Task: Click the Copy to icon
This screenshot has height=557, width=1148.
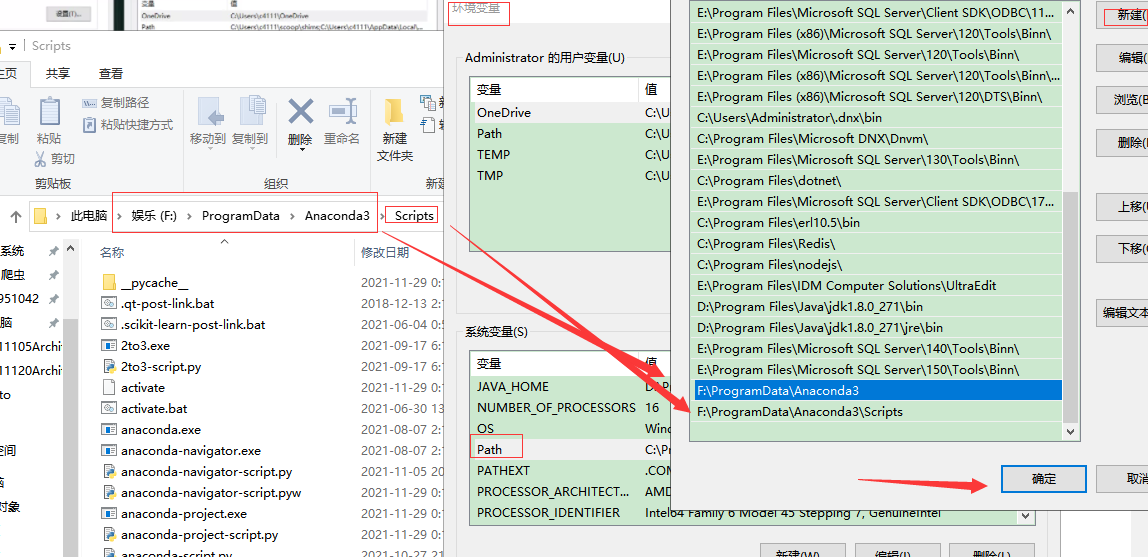Action: [252, 113]
